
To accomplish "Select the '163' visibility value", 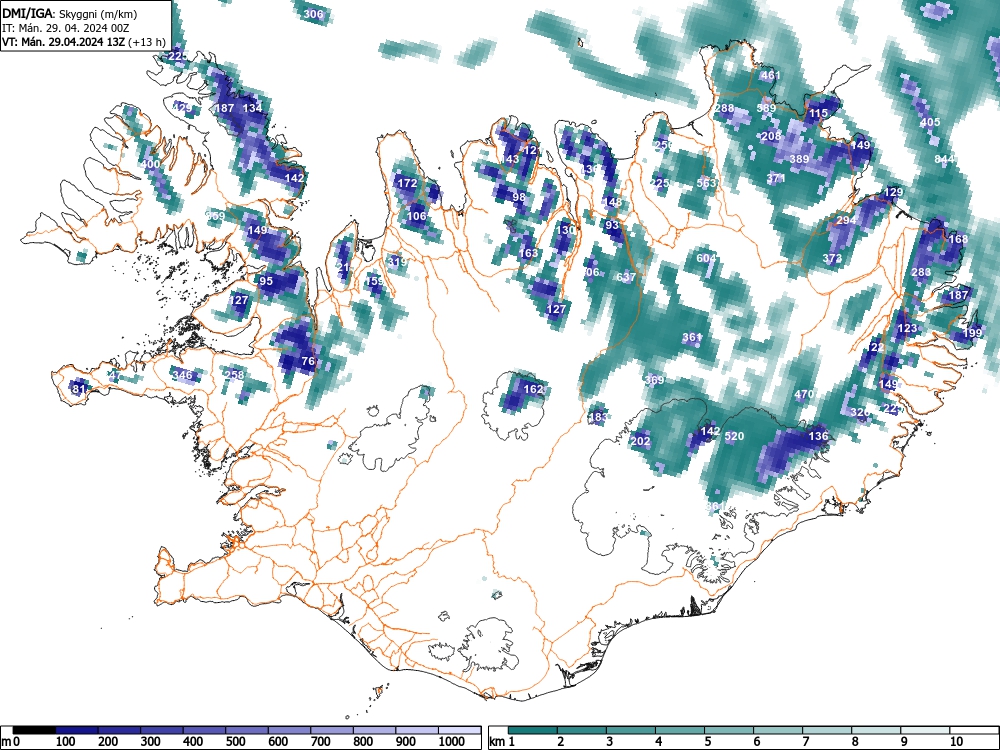I will tap(528, 253).
